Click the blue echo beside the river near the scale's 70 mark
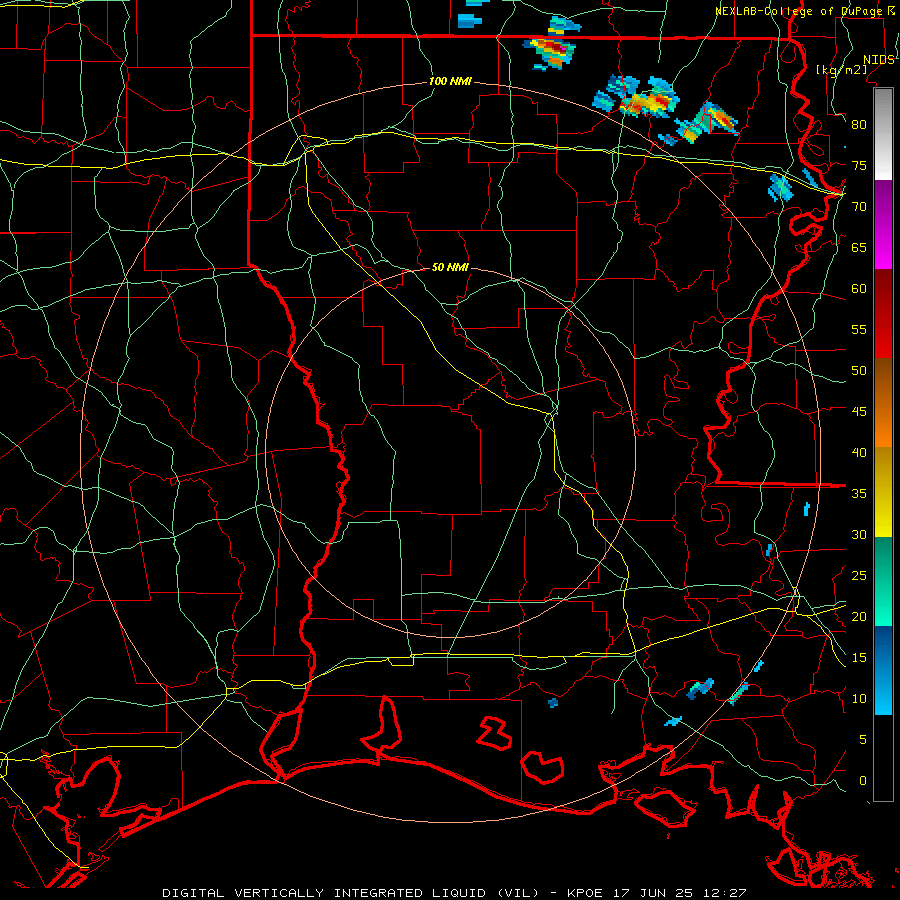The height and width of the screenshot is (900, 900). [x=781, y=187]
